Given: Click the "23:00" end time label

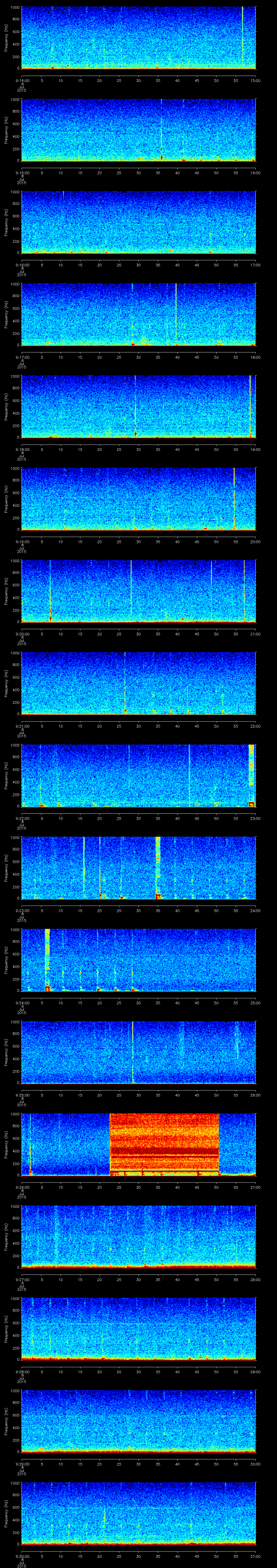Looking at the screenshot, I should click(x=256, y=818).
